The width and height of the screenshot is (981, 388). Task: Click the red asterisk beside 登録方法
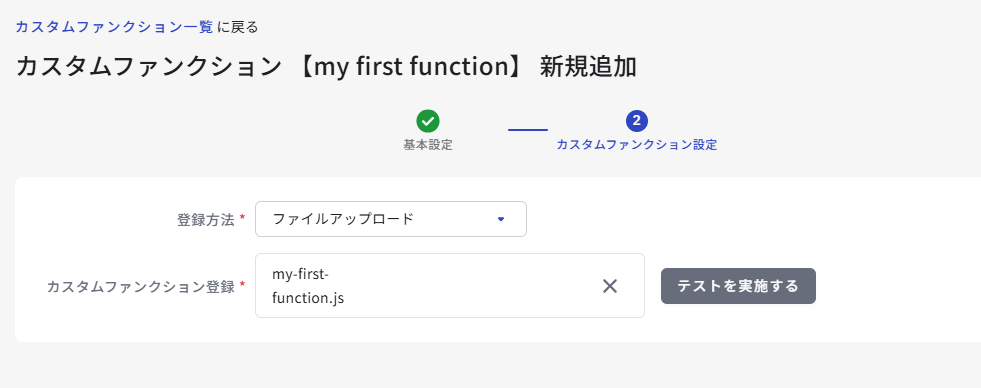(x=242, y=217)
